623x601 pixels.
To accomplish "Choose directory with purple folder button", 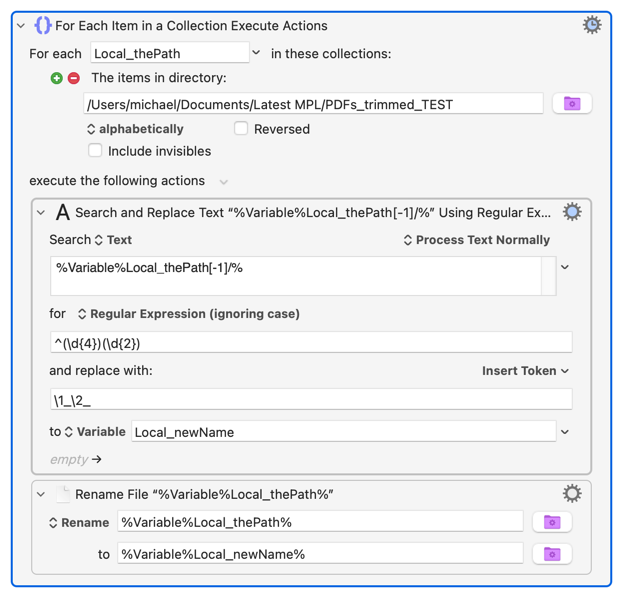I will click(x=572, y=104).
